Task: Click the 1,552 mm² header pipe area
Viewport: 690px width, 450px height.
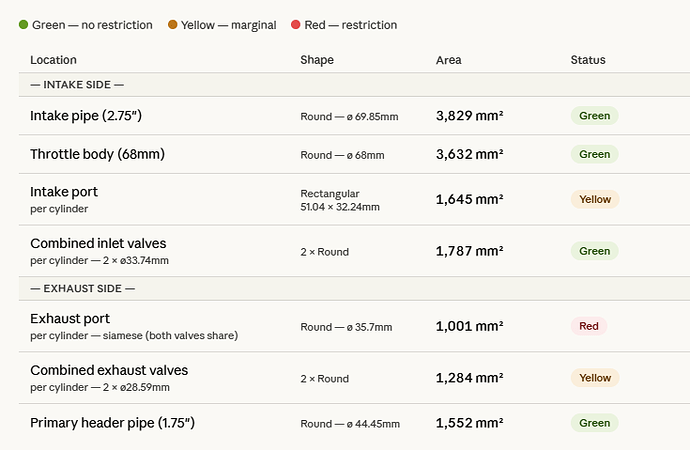Action: click(x=469, y=423)
